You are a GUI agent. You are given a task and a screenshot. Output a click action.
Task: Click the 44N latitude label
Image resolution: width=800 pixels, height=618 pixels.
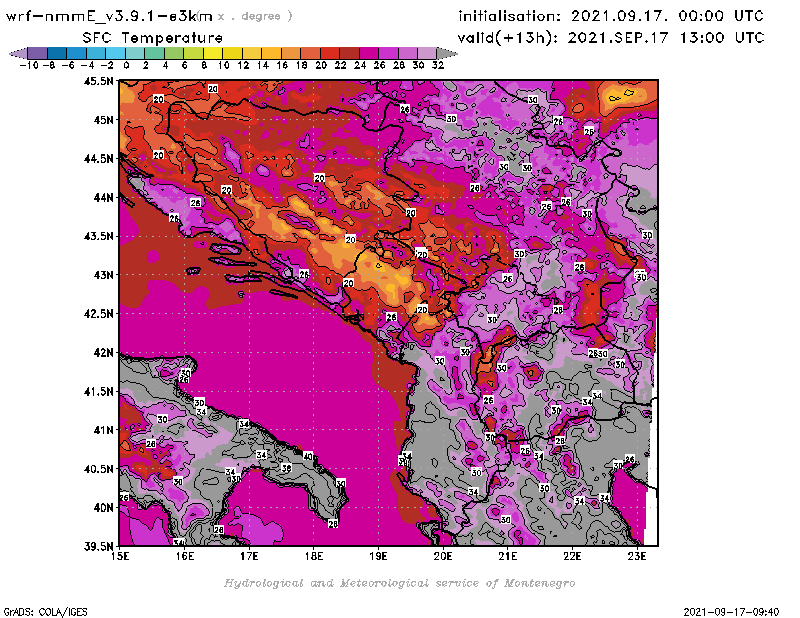(x=103, y=197)
